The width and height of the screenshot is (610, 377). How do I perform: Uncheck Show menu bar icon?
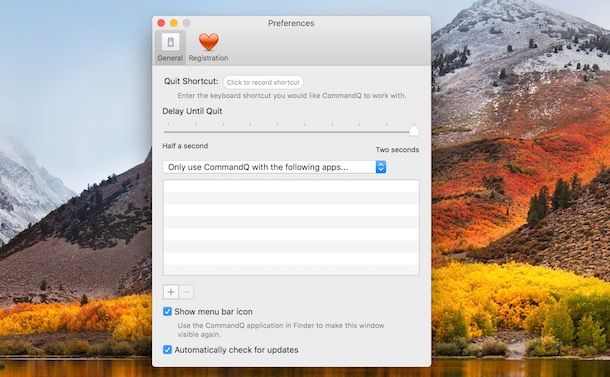tap(167, 312)
